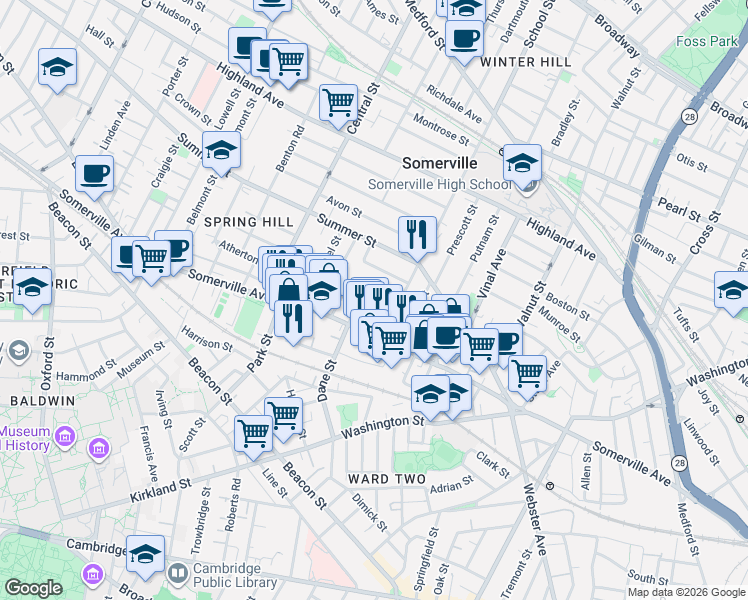The image size is (748, 600).
Task: Click the purple museum icon next to Museum label
Action: [64, 437]
